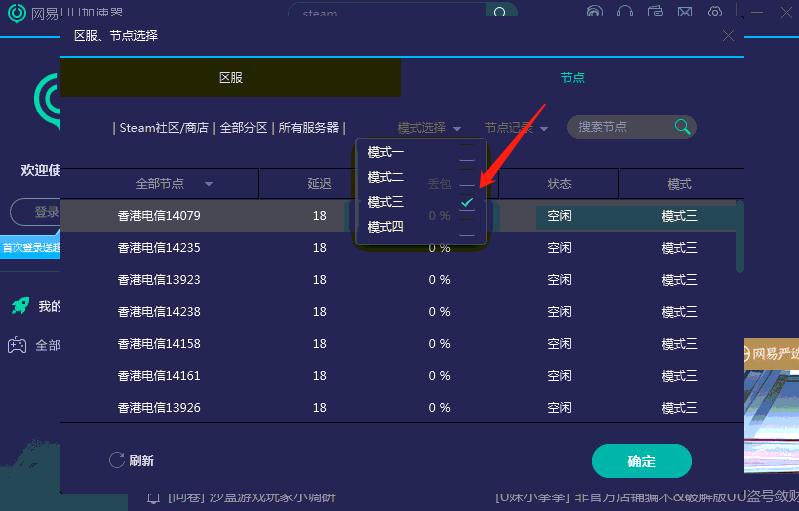The width and height of the screenshot is (799, 511).
Task: Select node 香港电信14238
Action: [159, 312]
